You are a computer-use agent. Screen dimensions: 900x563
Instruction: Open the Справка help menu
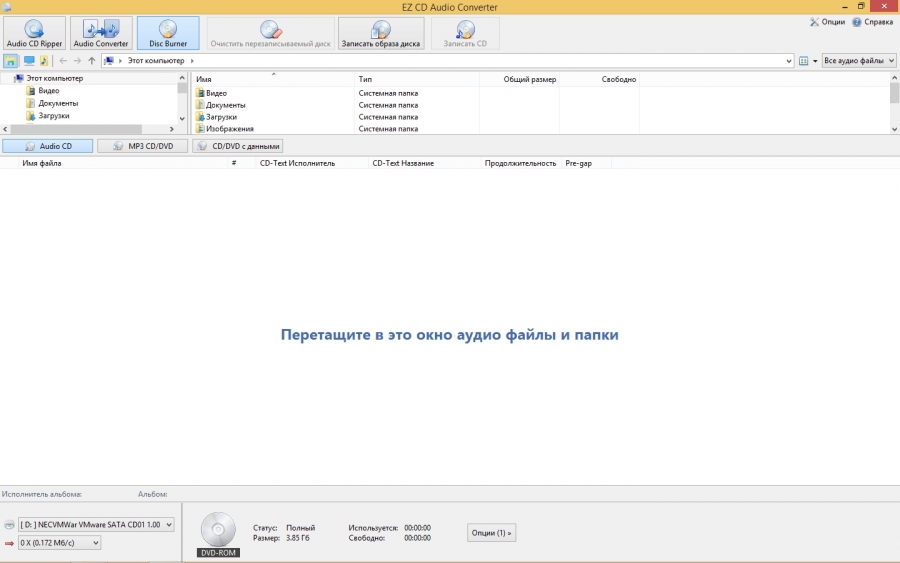(872, 22)
